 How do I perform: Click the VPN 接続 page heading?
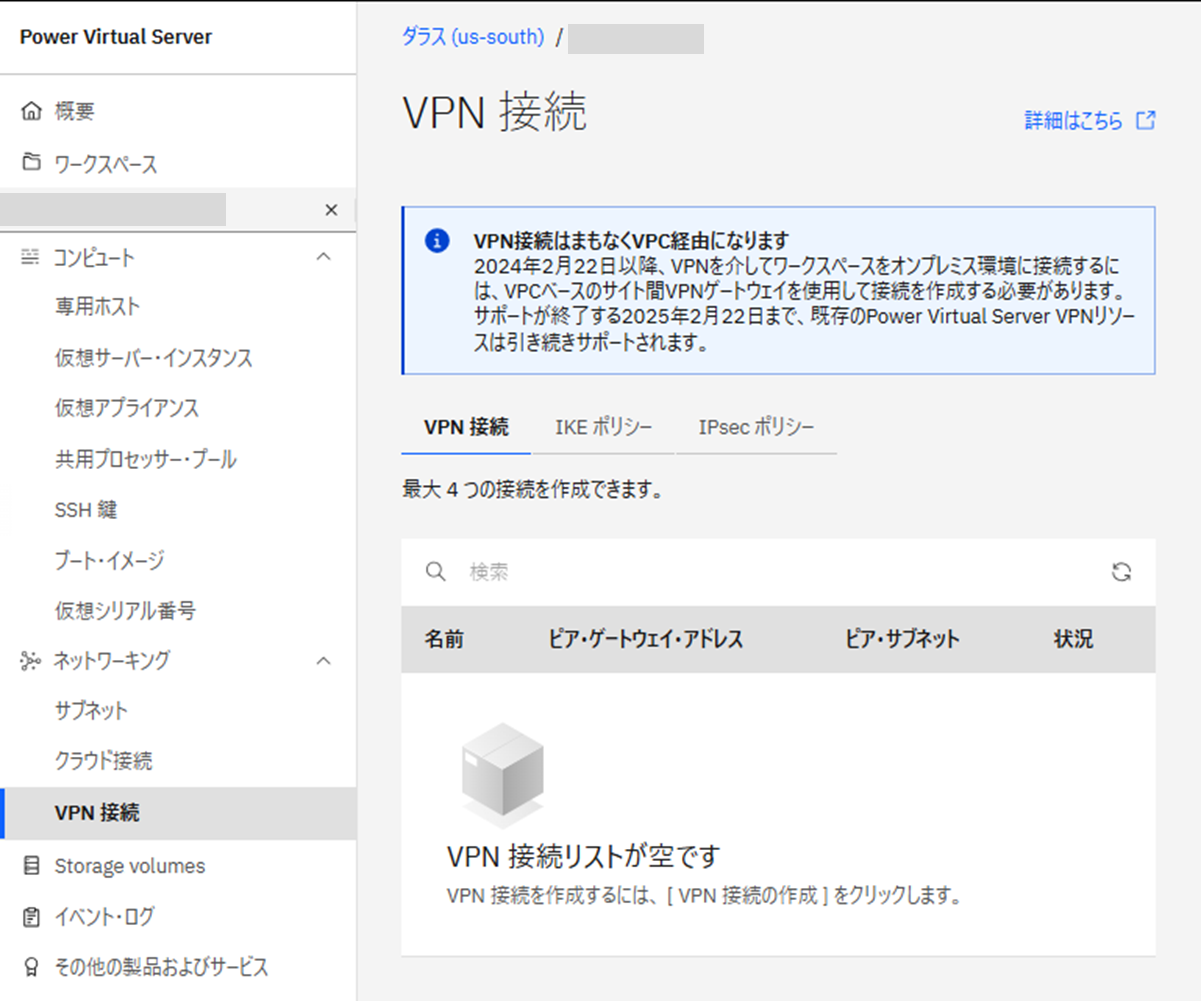pyautogui.click(x=495, y=113)
